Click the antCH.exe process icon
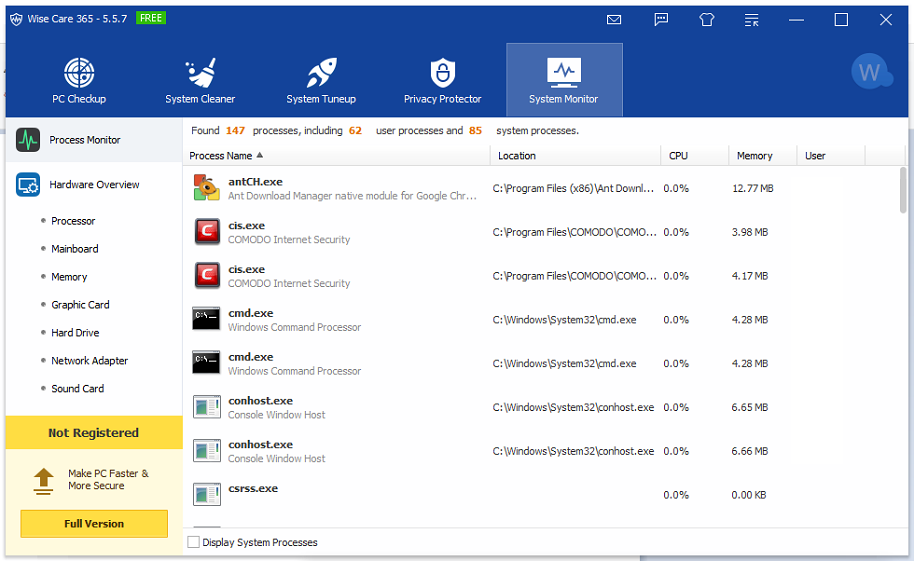 click(x=206, y=188)
